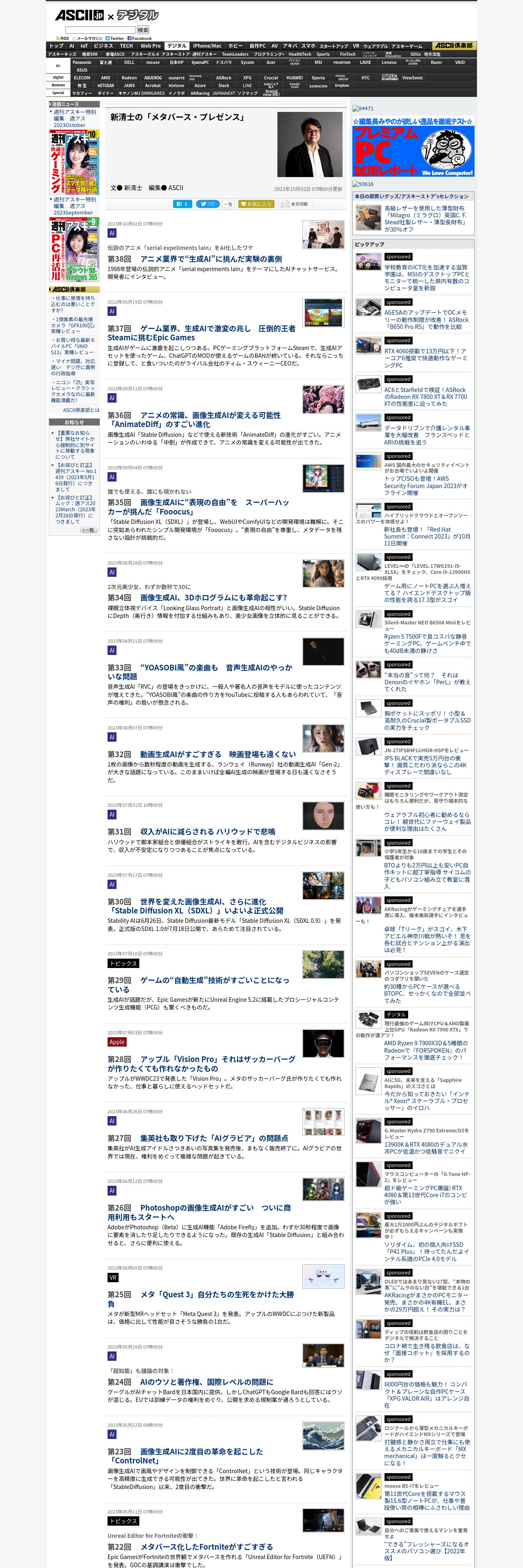Click the Dropbox brand logo
The height and width of the screenshot is (1568, 523).
[342, 86]
